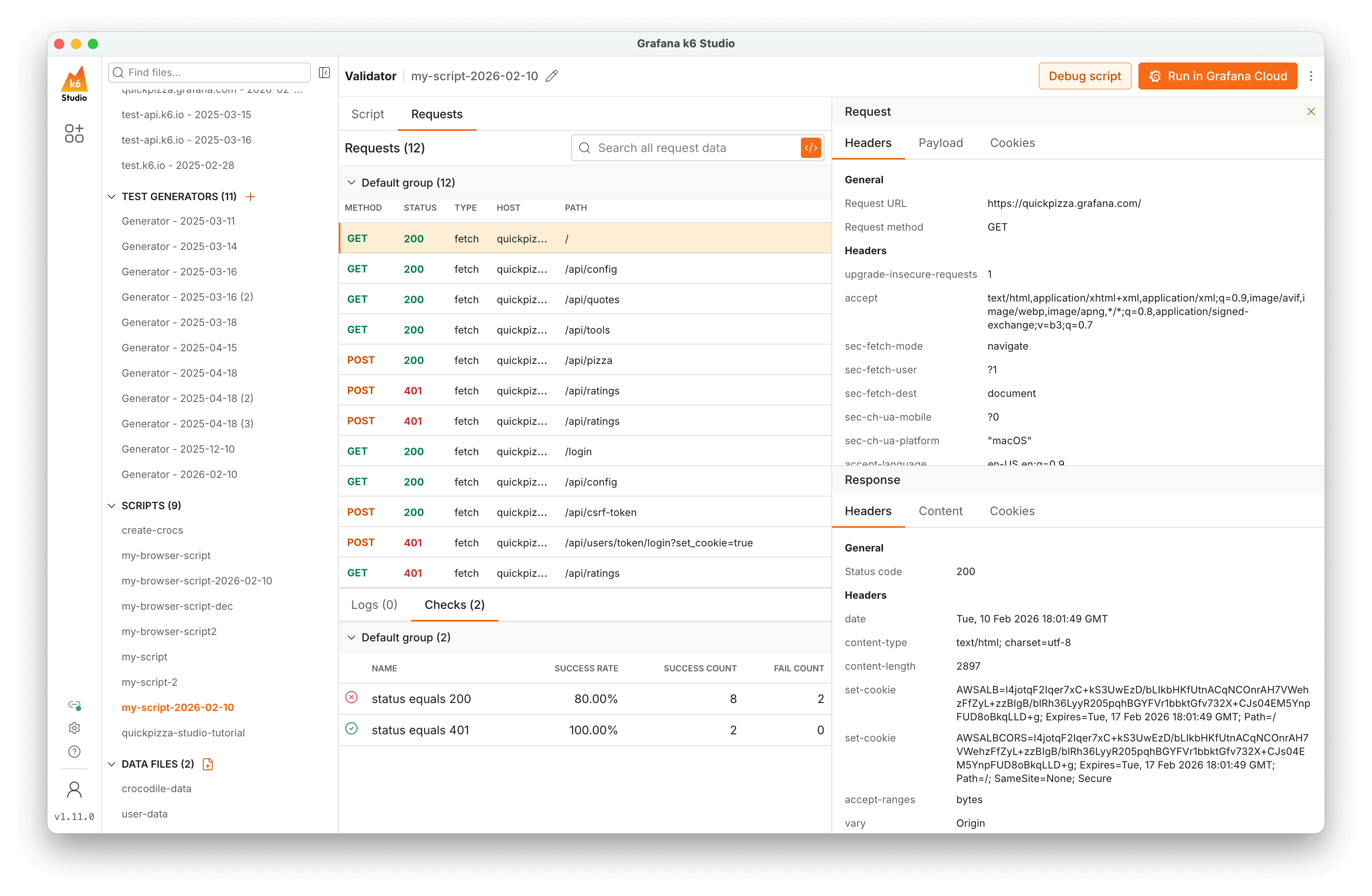This screenshot has height=896, width=1372.
Task: Import data file icon
Action: 208,764
